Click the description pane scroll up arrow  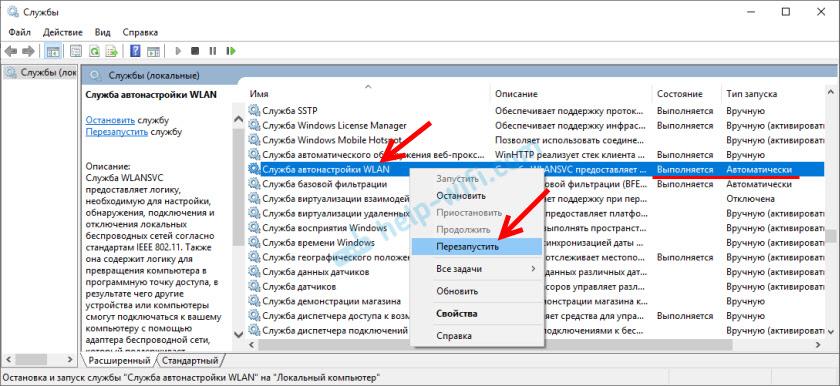point(239,120)
